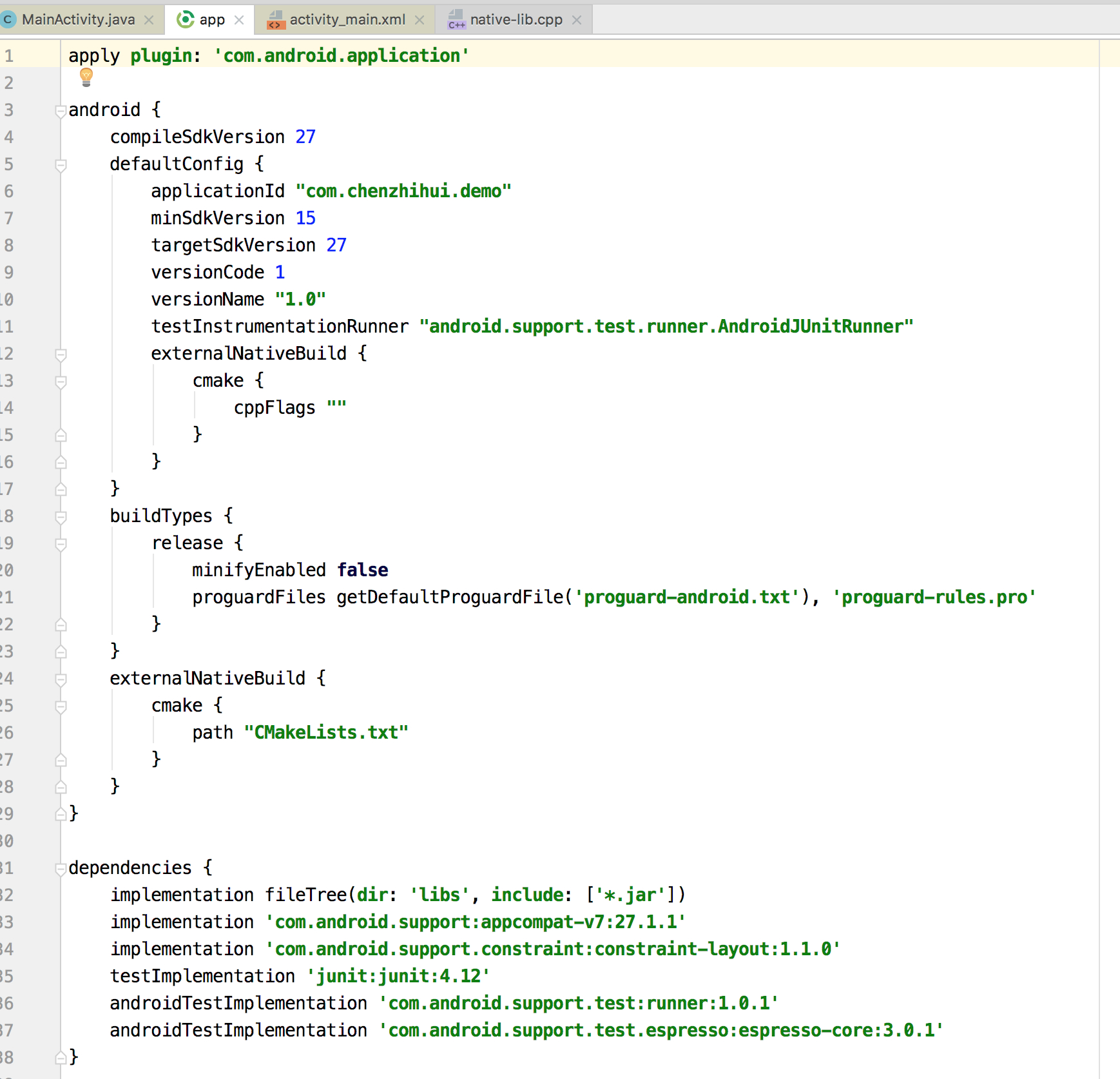
Task: Click the targetSdkVersion value 27
Action: (336, 245)
